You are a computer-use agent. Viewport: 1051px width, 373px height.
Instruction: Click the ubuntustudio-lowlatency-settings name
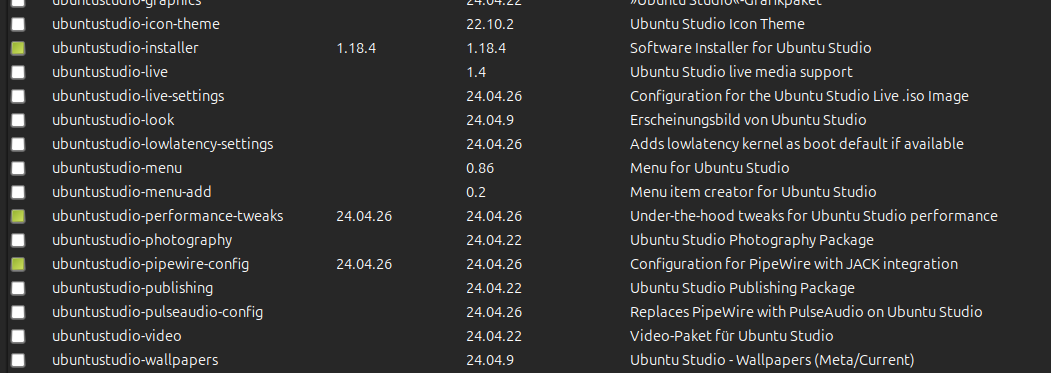[x=163, y=144]
